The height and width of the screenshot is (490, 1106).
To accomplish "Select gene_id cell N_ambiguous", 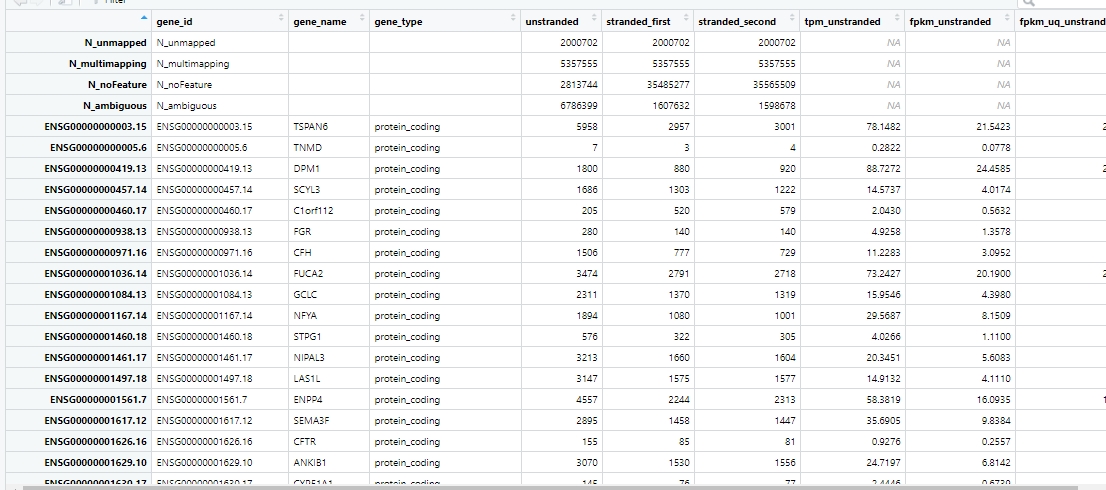I will point(186,106).
